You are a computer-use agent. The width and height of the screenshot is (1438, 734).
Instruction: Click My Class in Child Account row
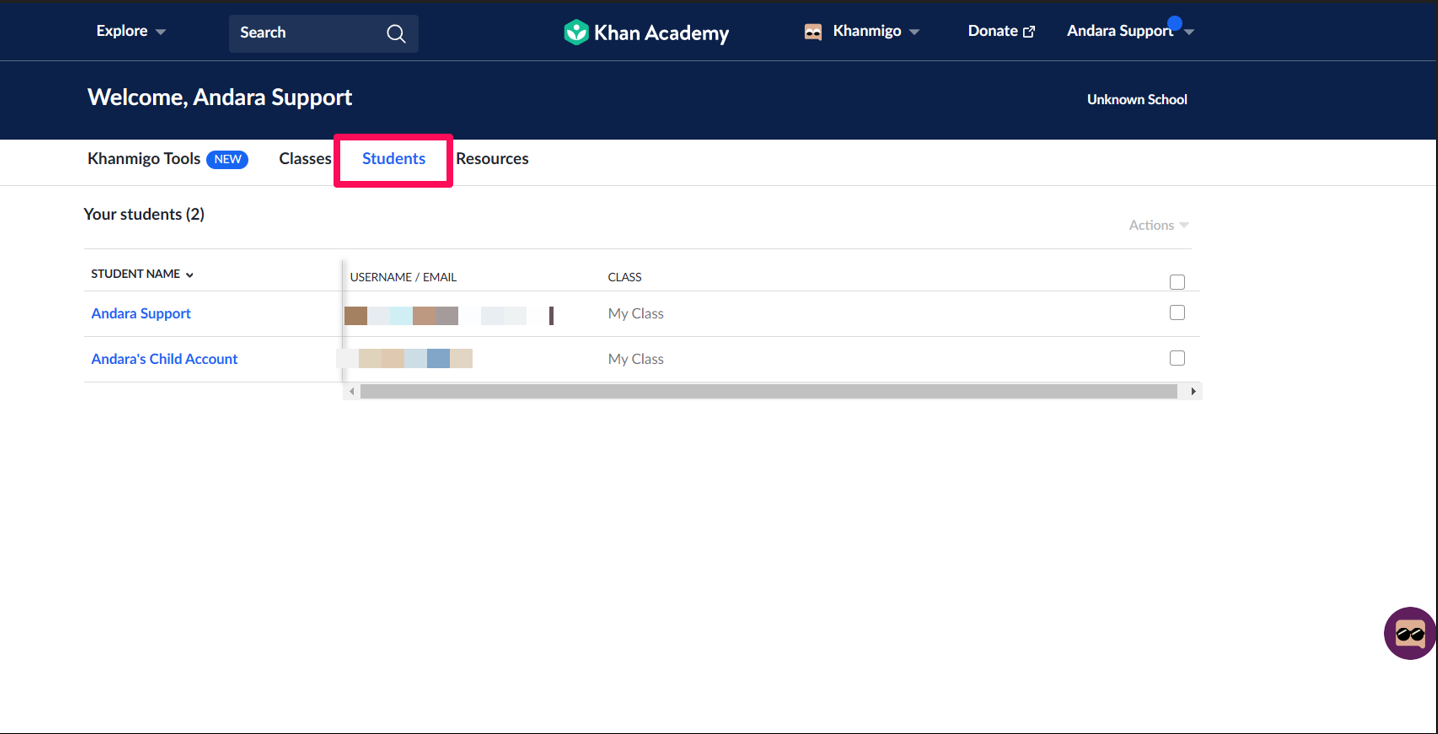tap(636, 358)
